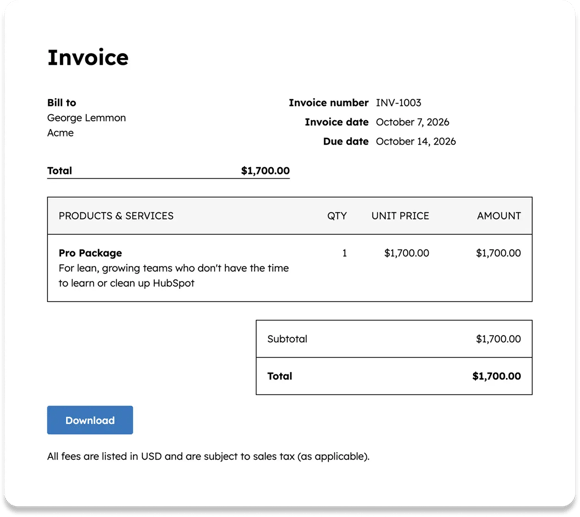
Task: Click the quantity value 1
Action: point(344,253)
